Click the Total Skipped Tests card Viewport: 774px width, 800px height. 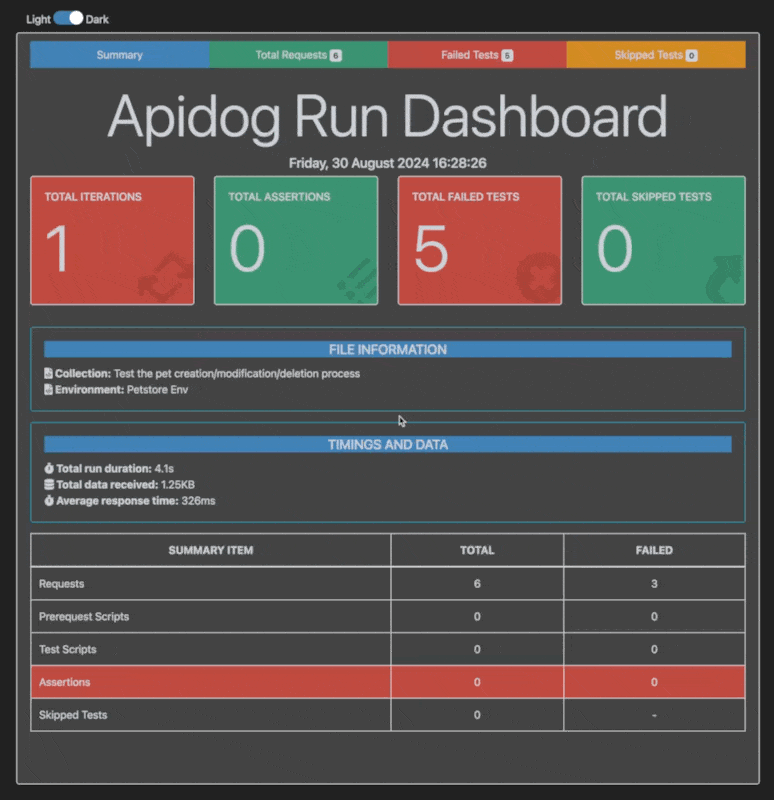663,240
